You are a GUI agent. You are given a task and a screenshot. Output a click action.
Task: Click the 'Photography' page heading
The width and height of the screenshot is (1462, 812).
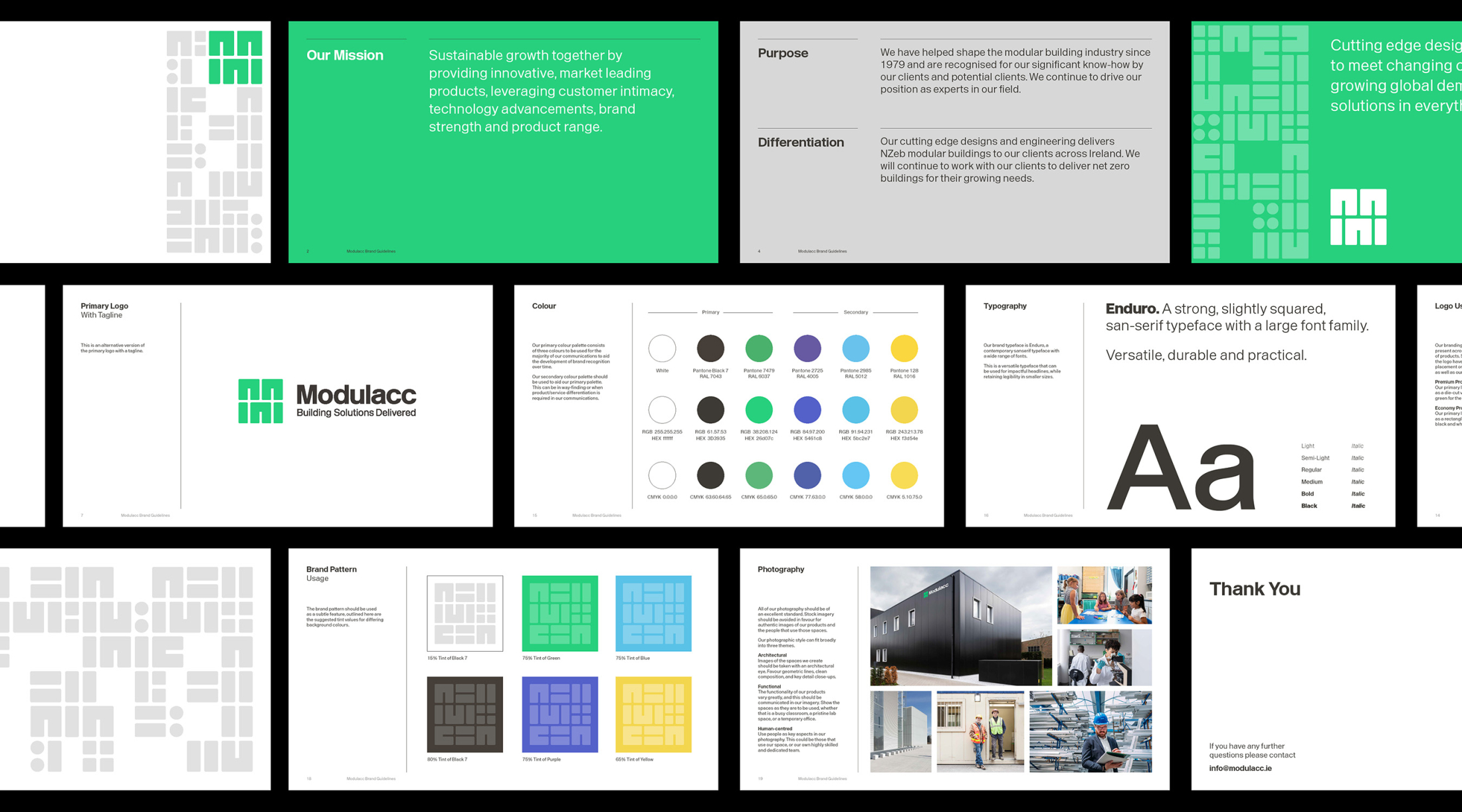point(781,569)
